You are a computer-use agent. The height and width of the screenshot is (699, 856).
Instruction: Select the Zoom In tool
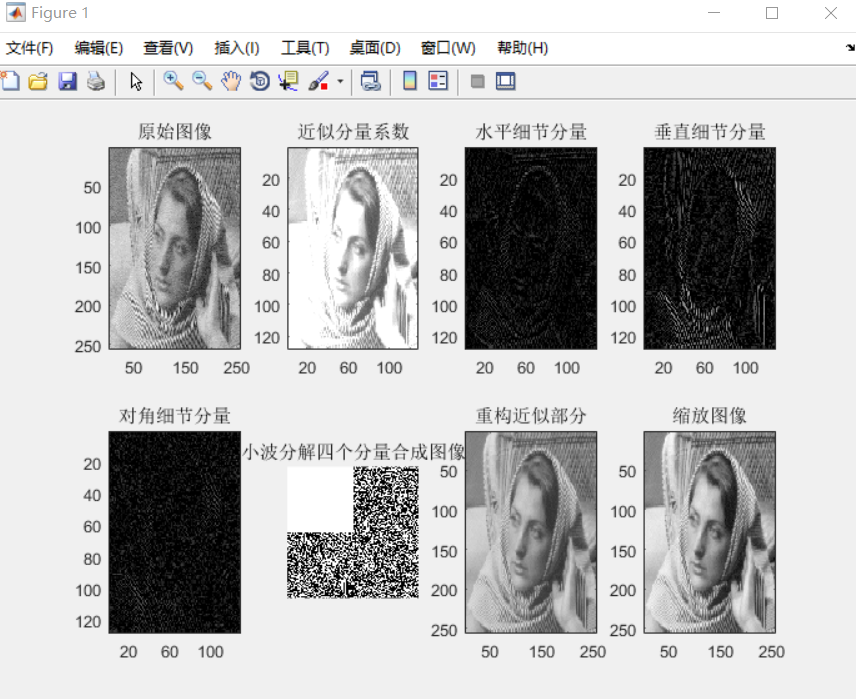pos(172,82)
